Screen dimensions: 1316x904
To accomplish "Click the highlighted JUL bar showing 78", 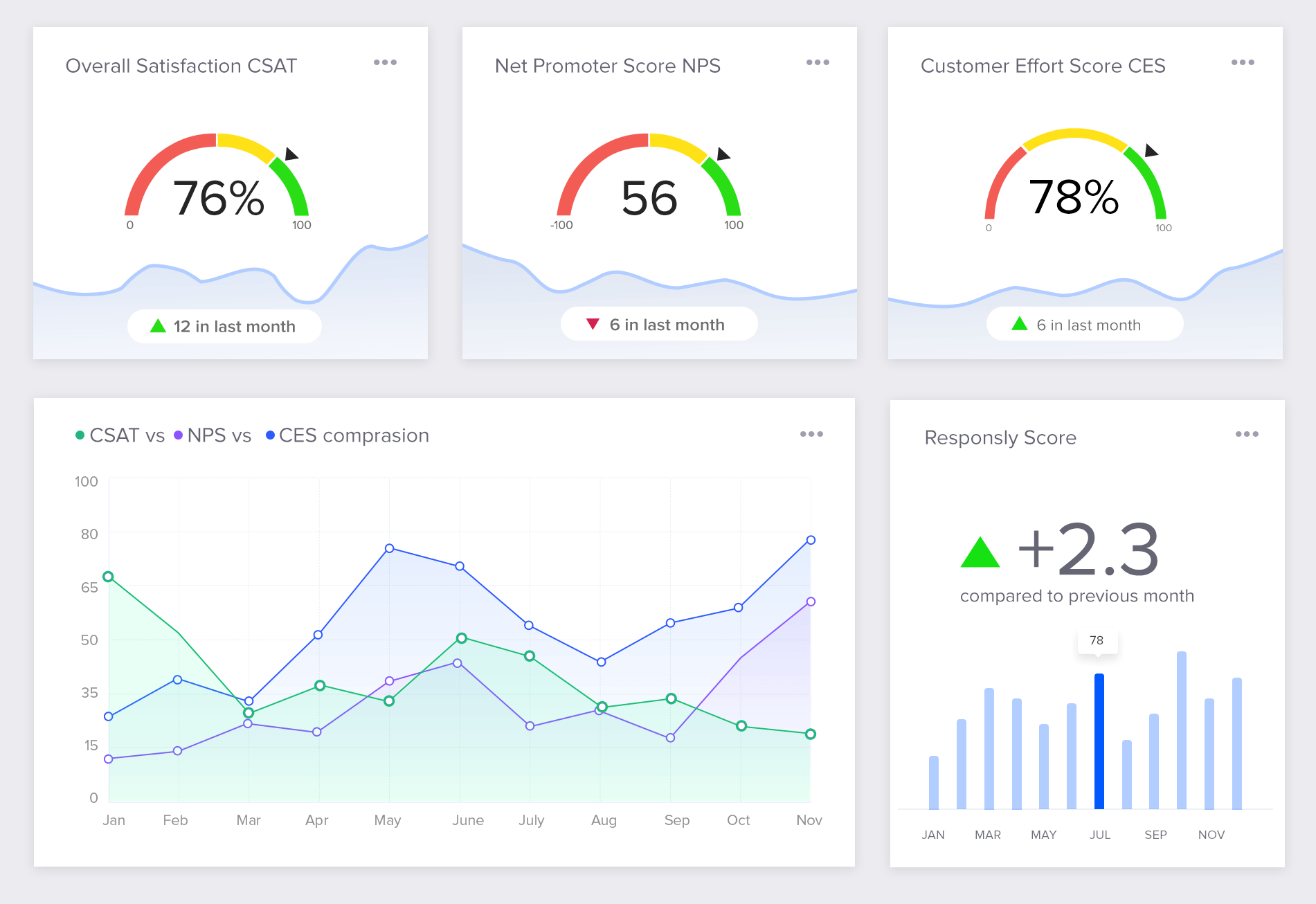I will (x=1099, y=743).
